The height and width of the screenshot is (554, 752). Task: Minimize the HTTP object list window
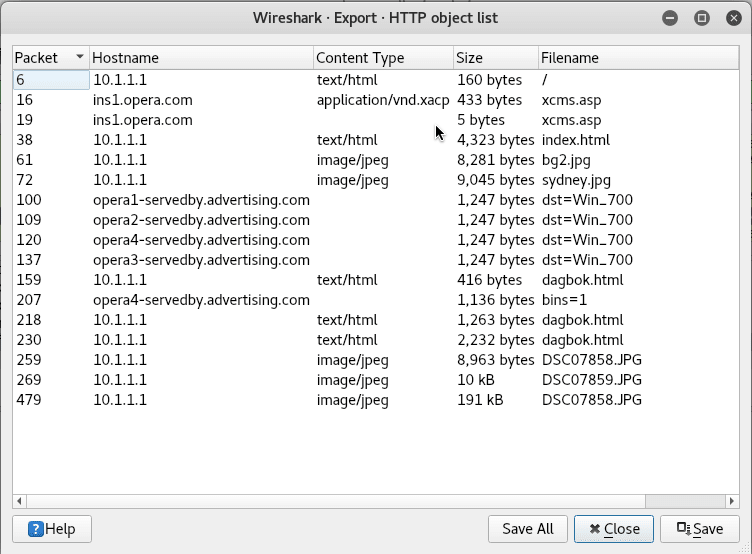670,18
